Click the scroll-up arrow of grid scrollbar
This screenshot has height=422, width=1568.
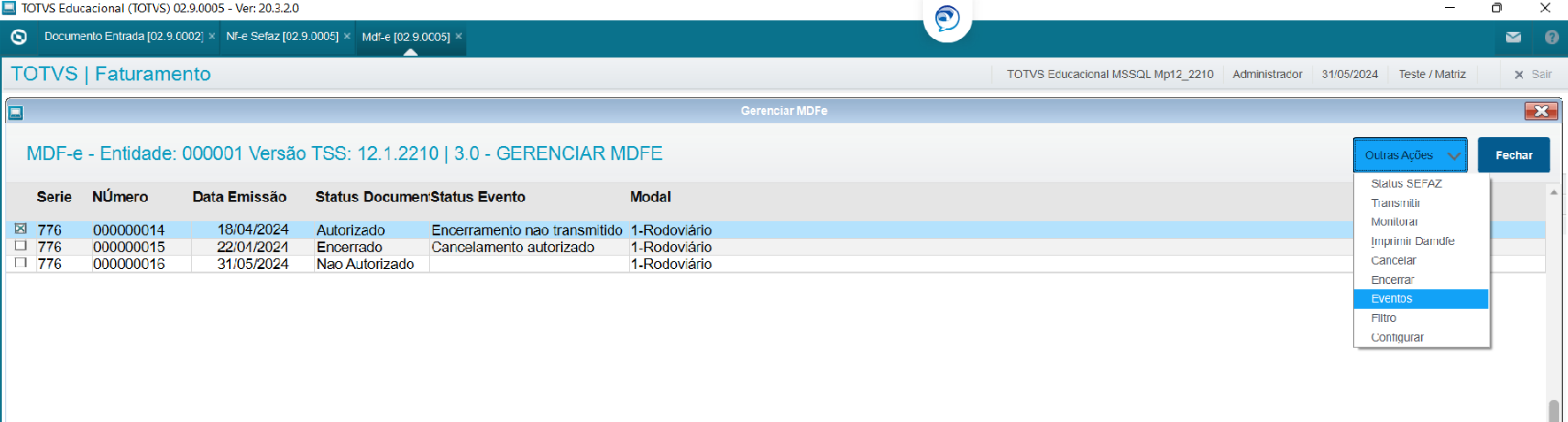(1554, 191)
